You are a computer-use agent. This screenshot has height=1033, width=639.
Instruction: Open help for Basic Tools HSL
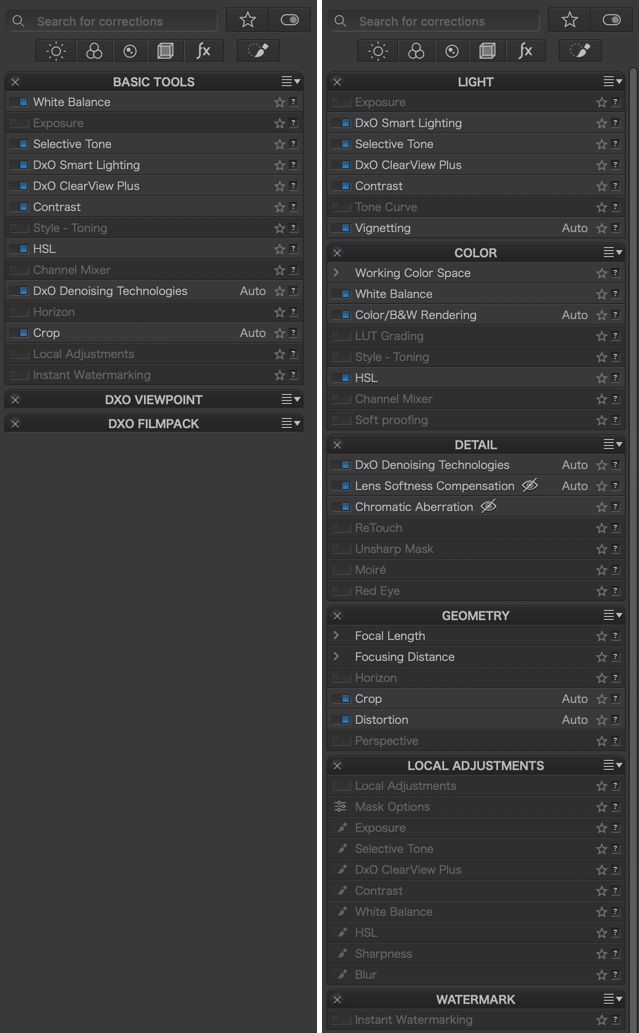tap(293, 249)
